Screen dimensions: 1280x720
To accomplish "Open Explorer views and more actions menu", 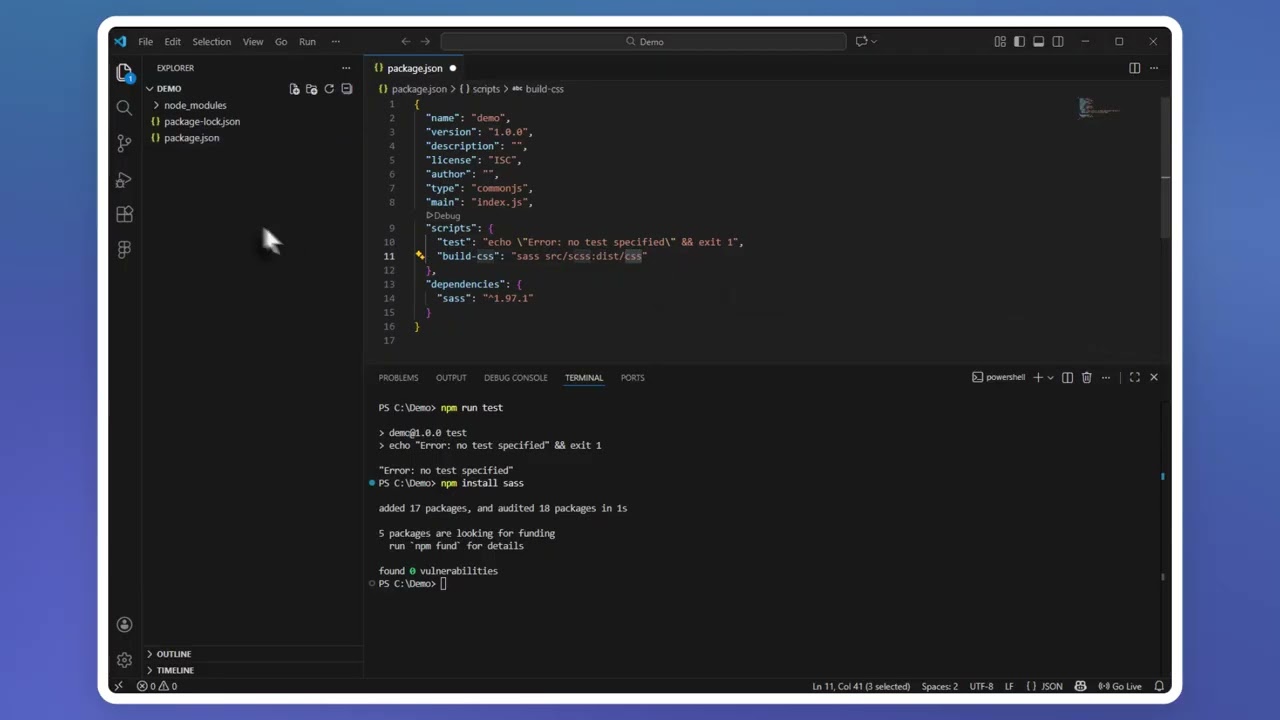I will click(x=346, y=68).
